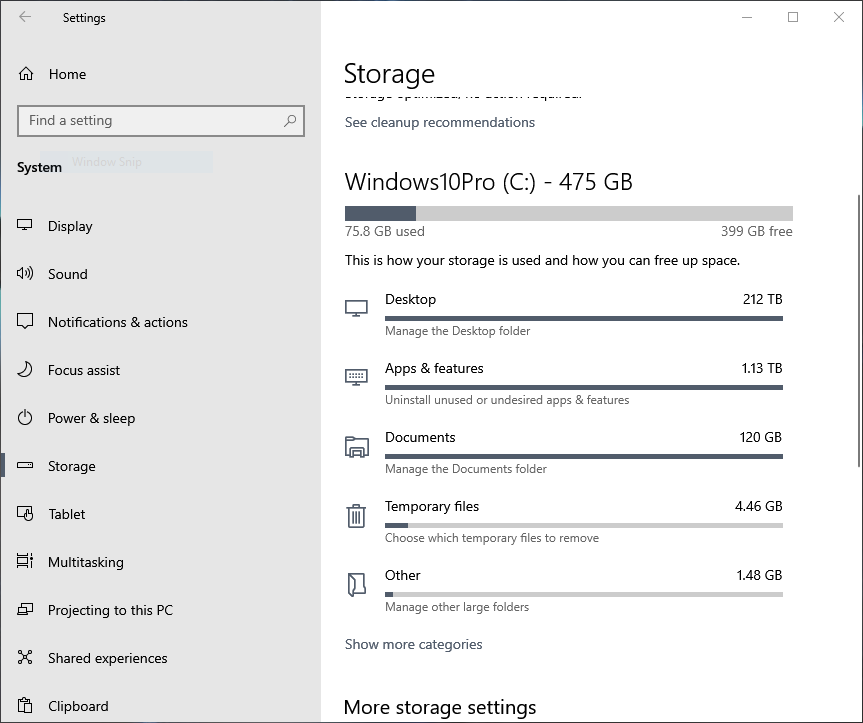Click the 4.46 GB size value
863x723 pixels.
[758, 506]
